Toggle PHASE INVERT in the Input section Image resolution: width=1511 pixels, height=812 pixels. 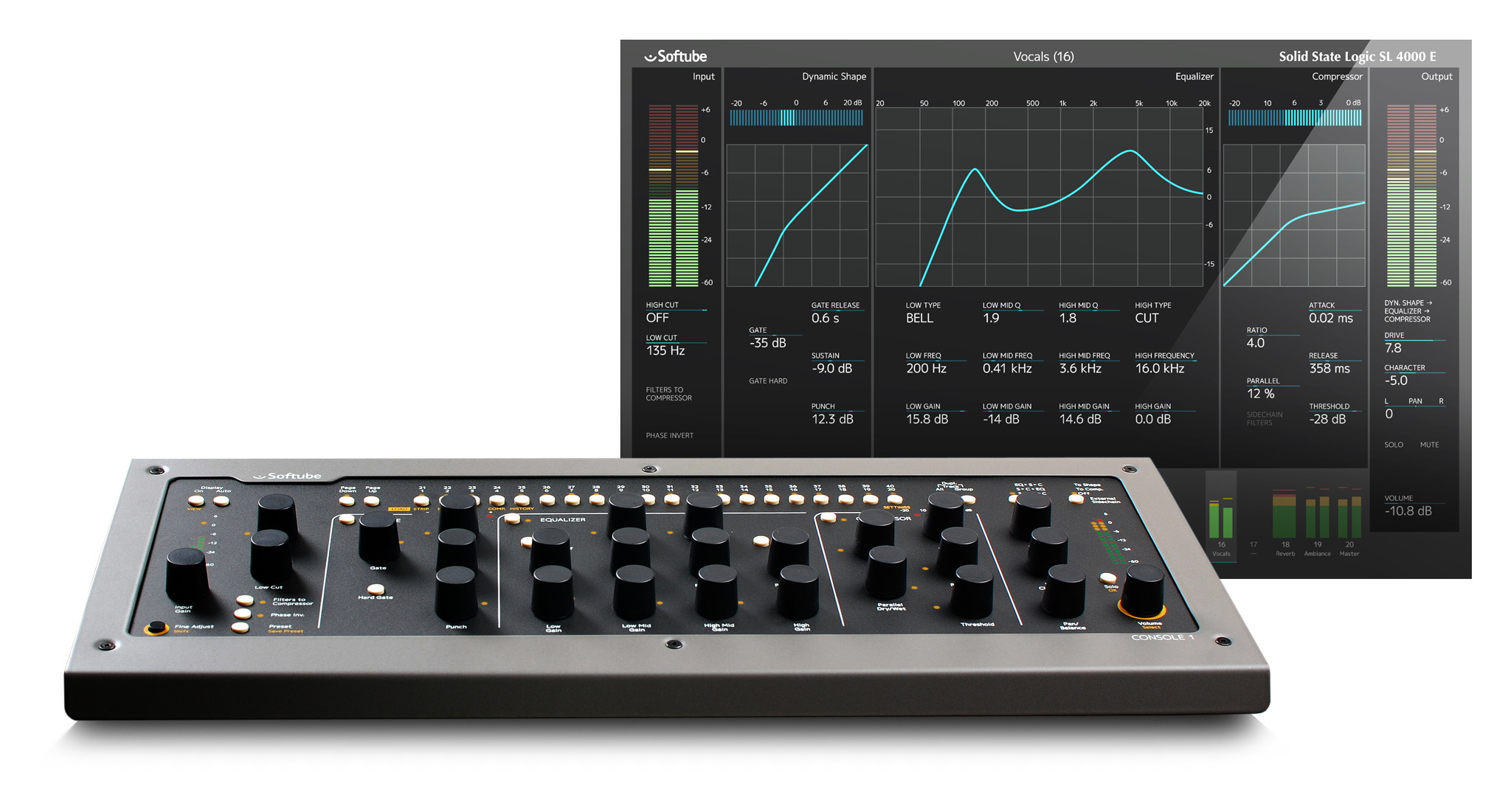click(668, 435)
